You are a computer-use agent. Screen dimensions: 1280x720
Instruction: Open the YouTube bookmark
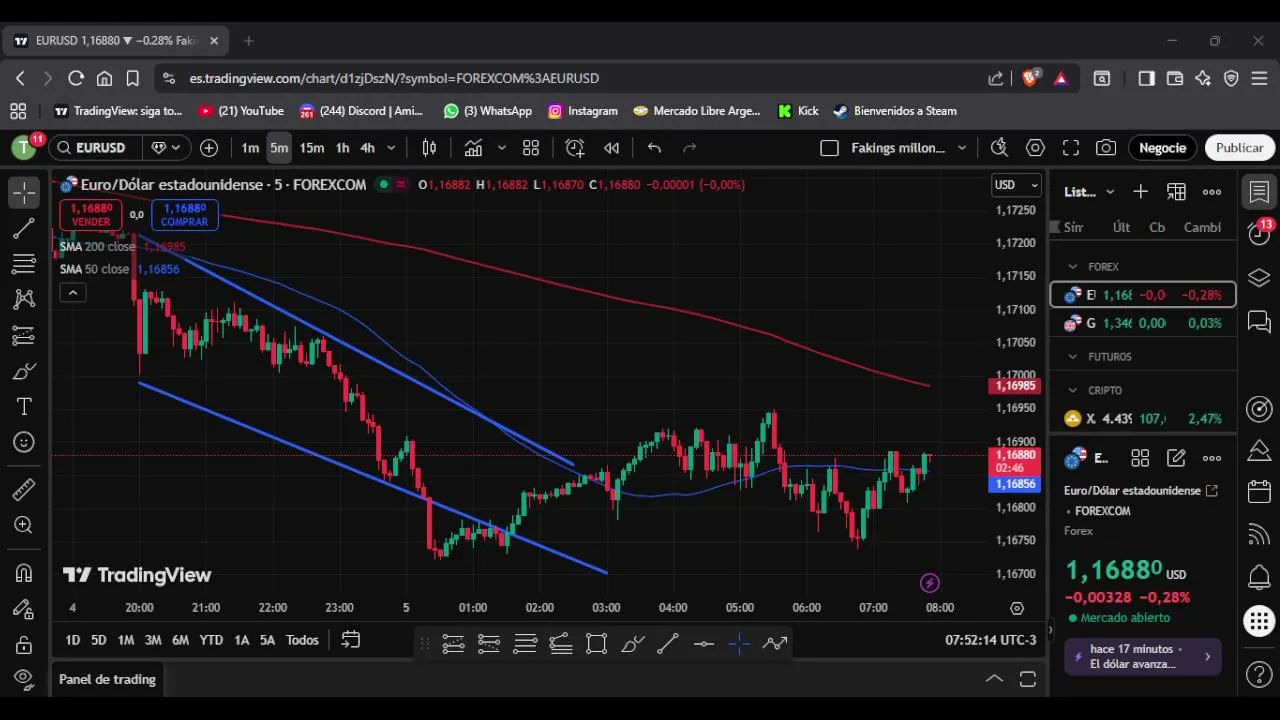[x=242, y=111]
